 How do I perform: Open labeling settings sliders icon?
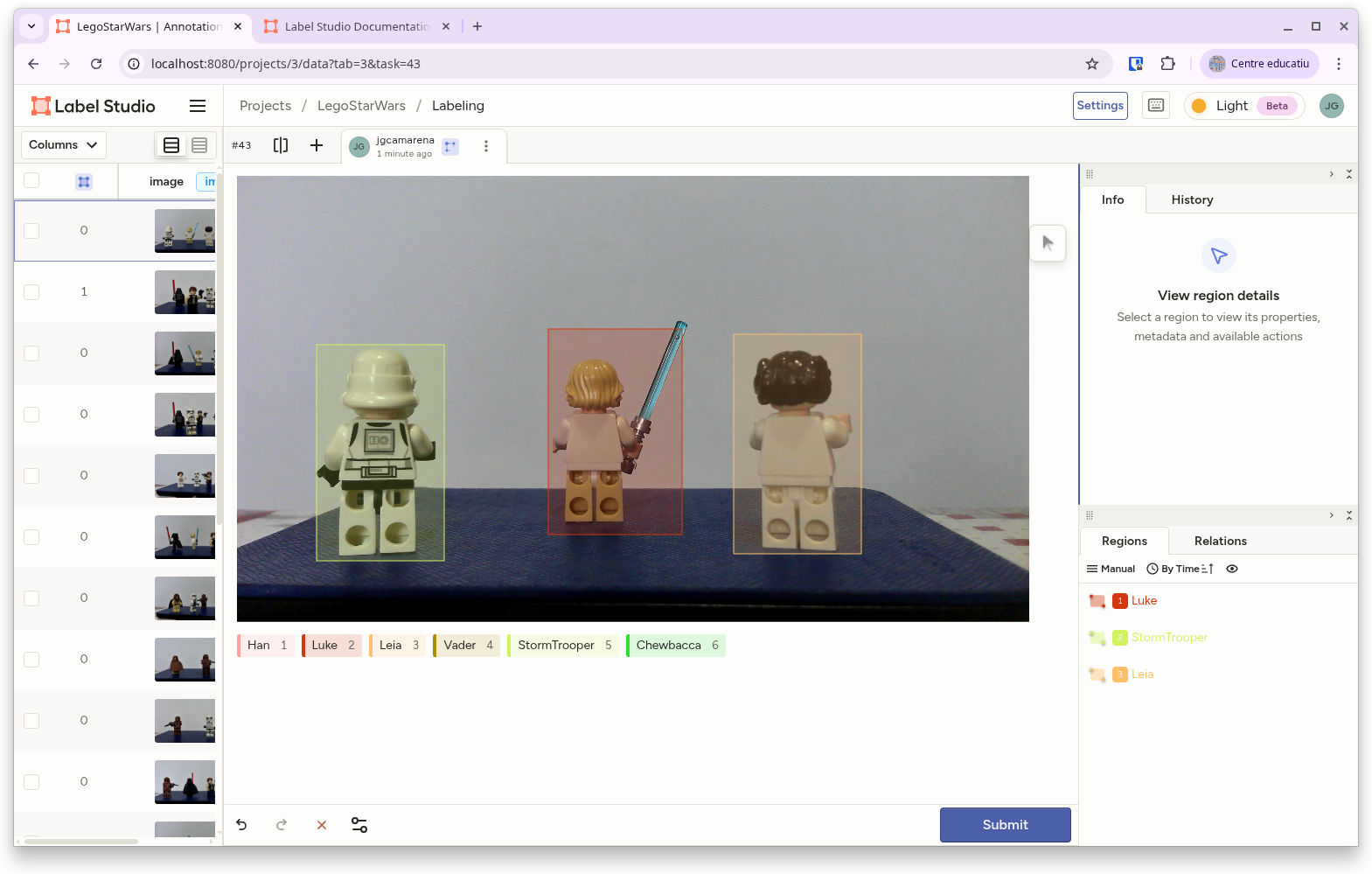359,825
